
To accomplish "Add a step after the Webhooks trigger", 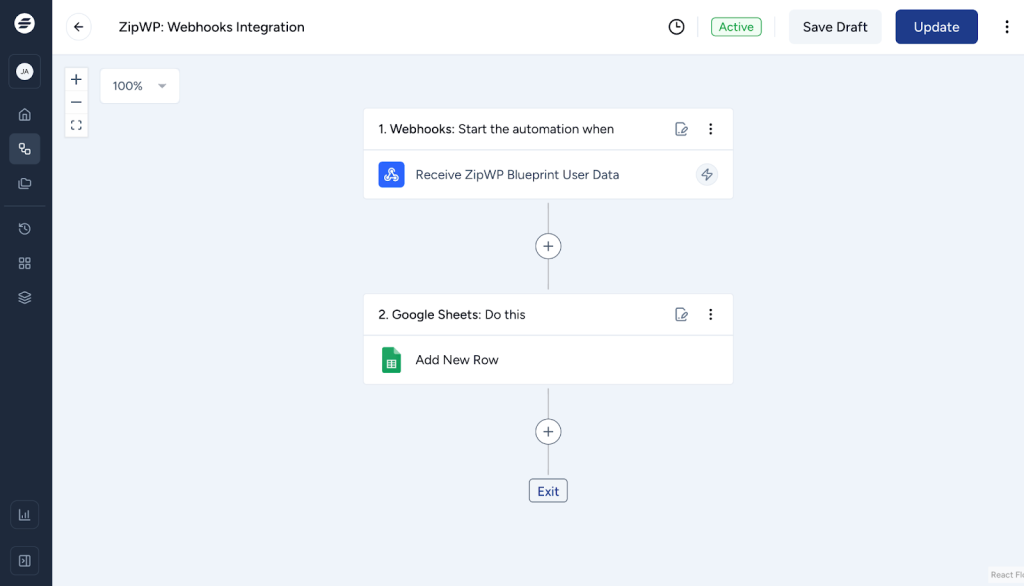I will tap(548, 246).
